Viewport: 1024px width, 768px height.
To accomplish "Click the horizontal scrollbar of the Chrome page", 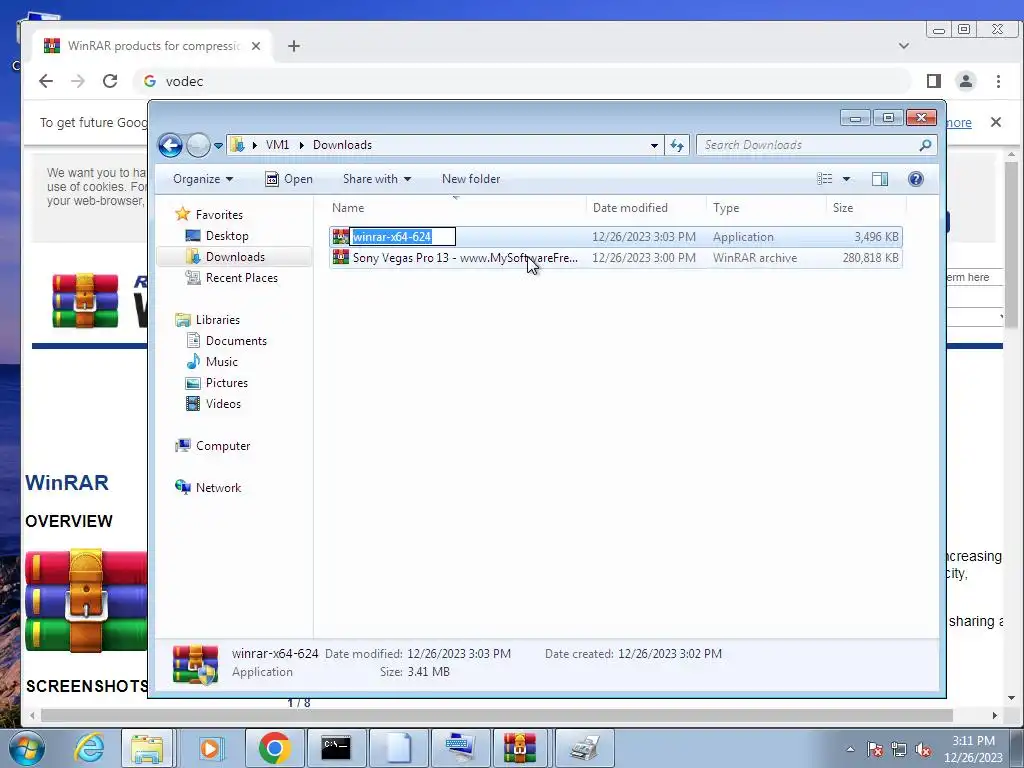I will point(496,715).
